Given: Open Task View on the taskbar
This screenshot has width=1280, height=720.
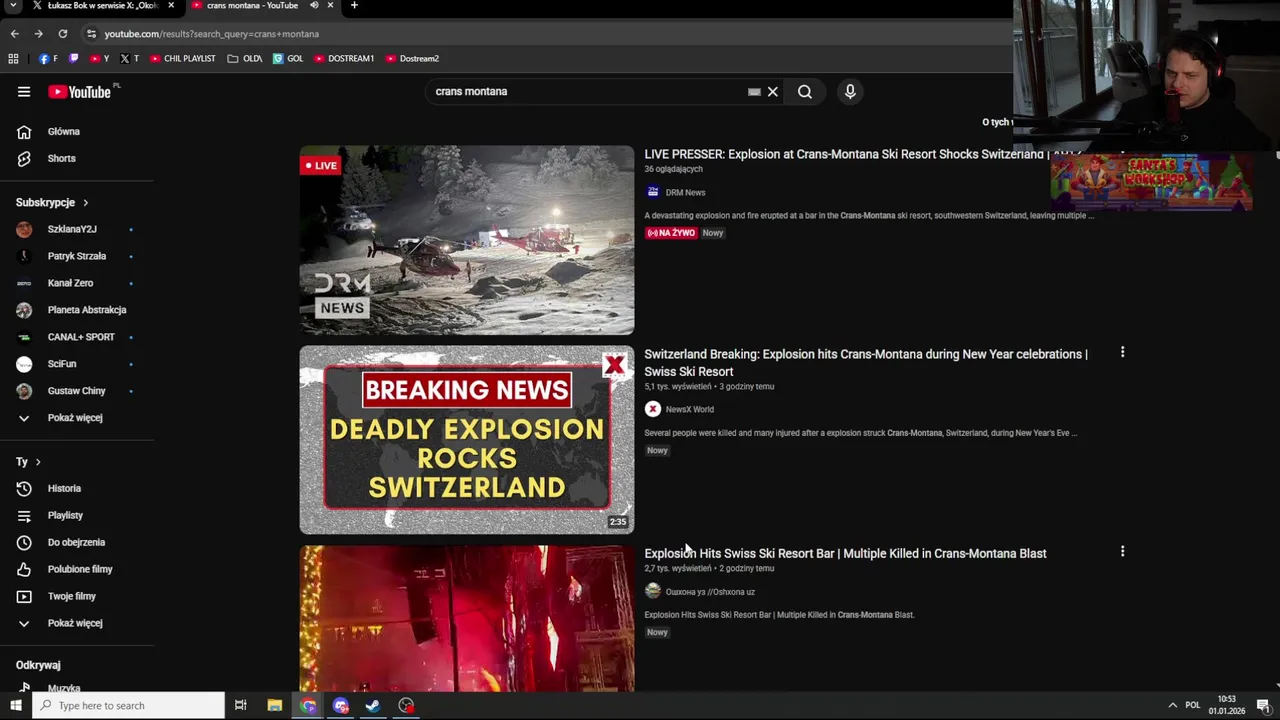Looking at the screenshot, I should [x=241, y=706].
